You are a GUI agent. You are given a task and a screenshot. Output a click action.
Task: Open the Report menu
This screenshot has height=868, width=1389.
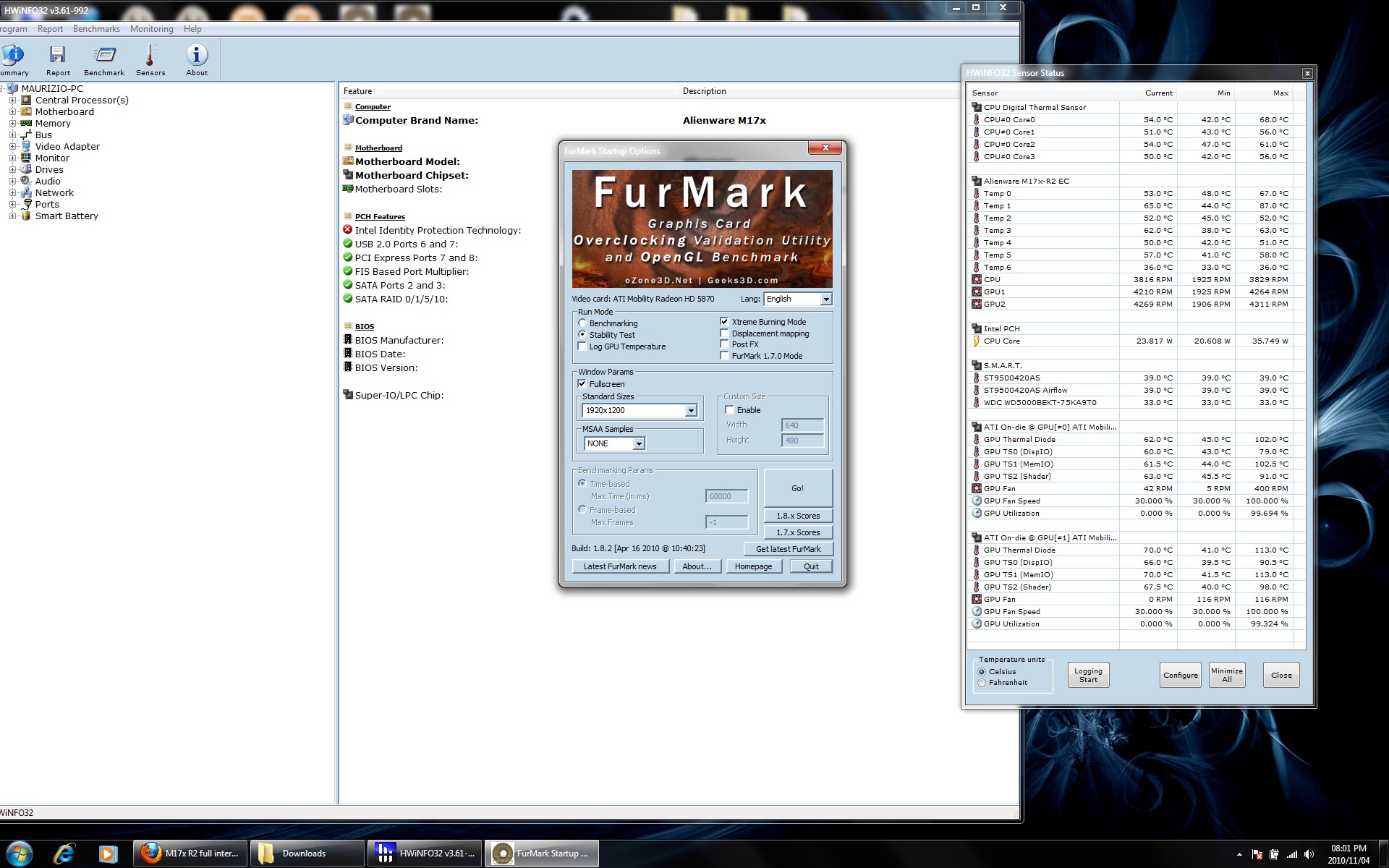click(50, 29)
